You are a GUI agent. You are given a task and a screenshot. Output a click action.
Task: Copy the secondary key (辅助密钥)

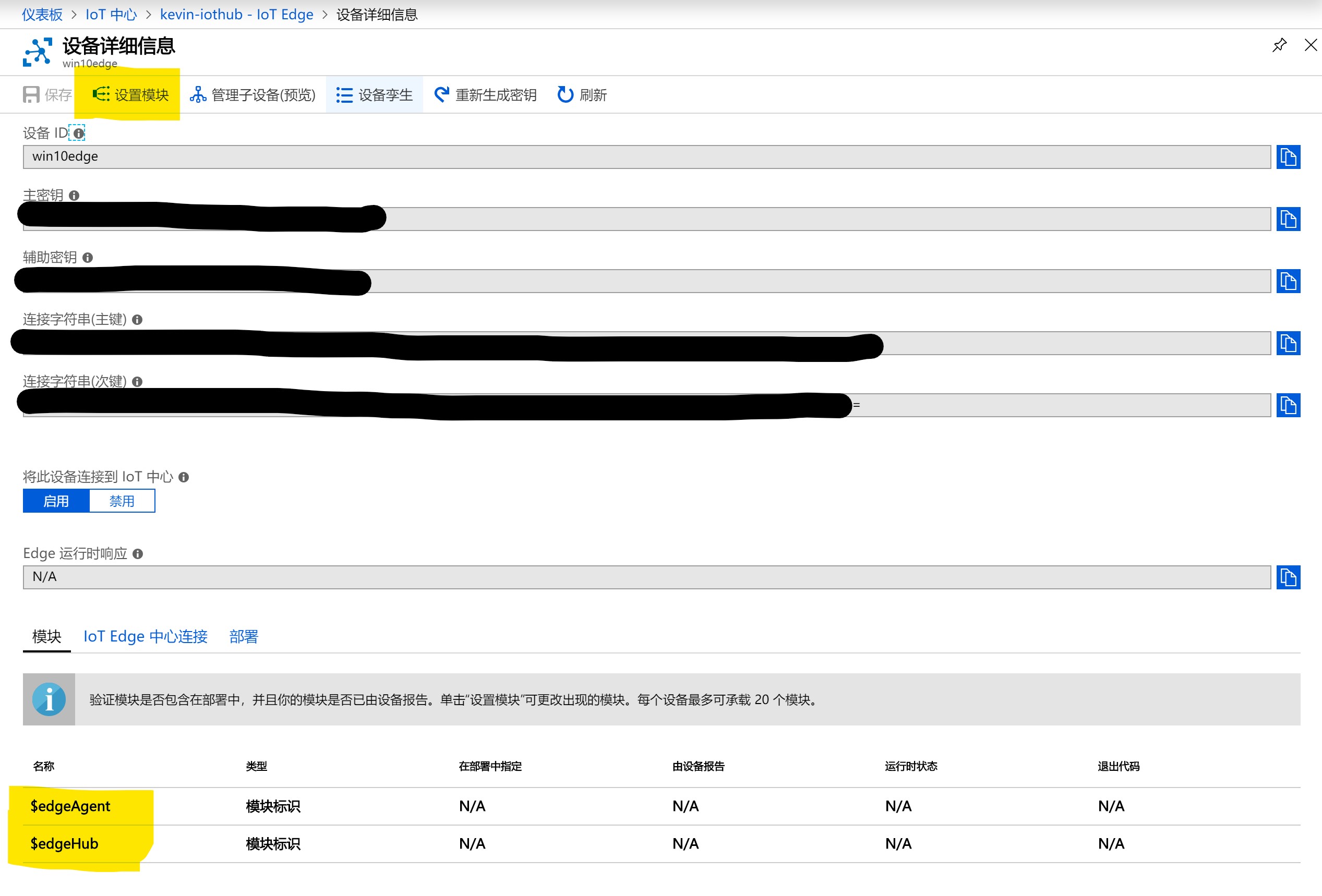[x=1289, y=281]
